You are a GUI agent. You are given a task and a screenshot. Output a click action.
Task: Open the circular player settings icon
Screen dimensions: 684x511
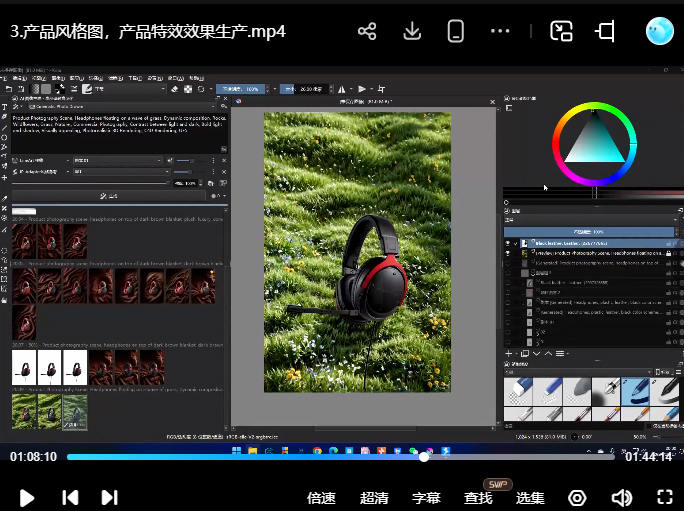[577, 497]
